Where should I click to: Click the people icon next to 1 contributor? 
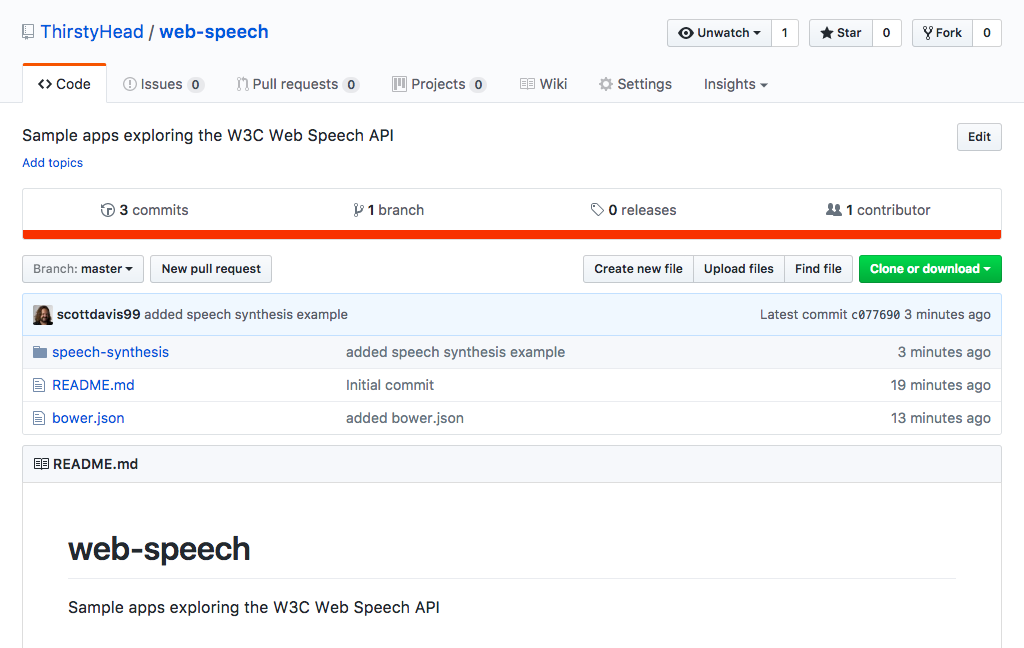tap(833, 210)
